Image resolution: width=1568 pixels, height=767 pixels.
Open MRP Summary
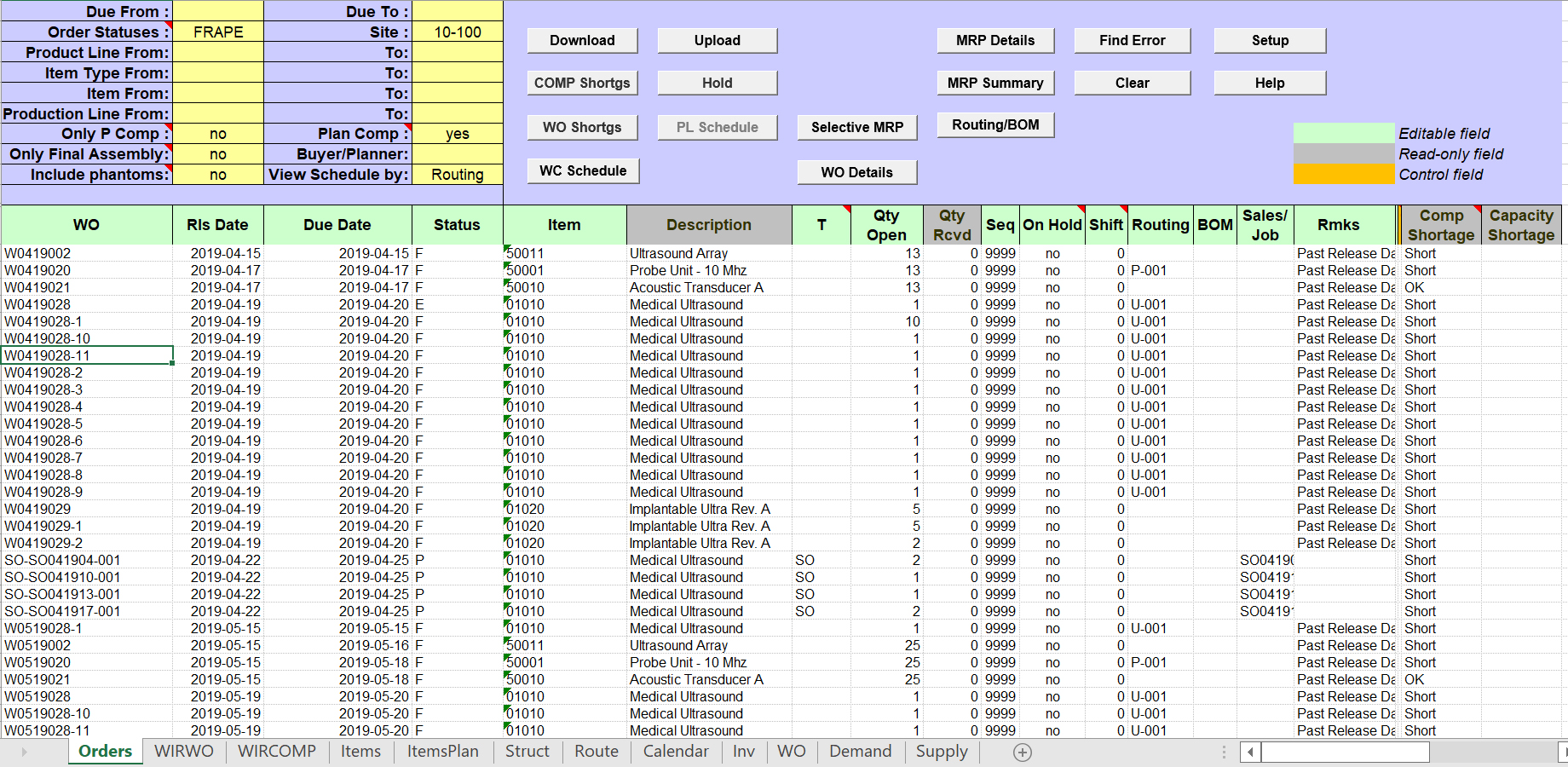[994, 83]
